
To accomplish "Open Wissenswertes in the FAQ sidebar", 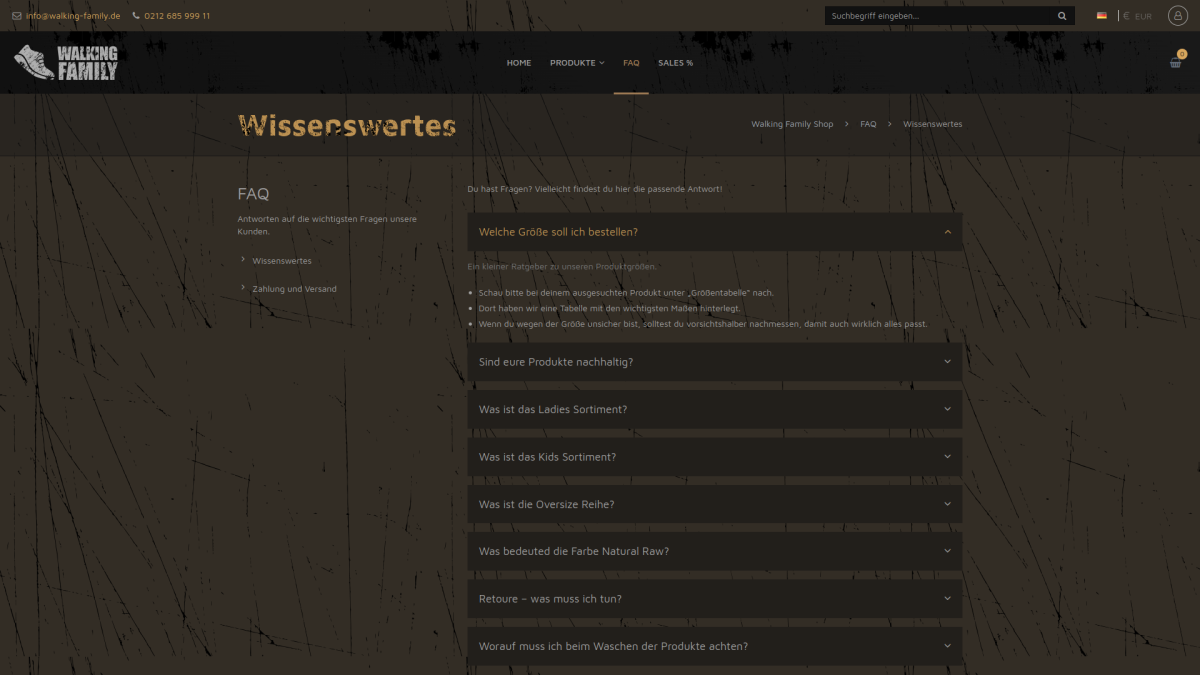I will click(x=282, y=261).
